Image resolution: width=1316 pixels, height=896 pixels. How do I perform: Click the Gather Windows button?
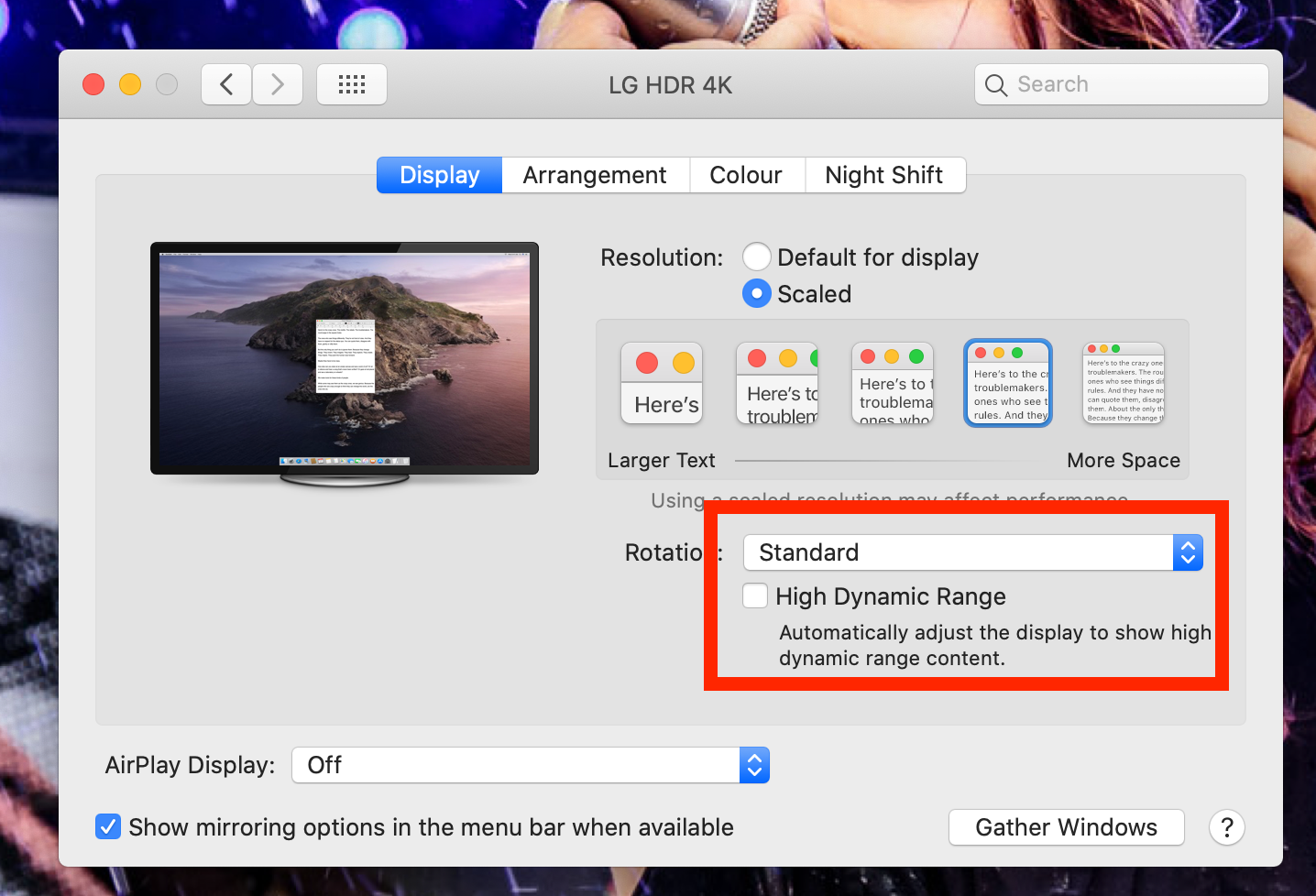tap(1067, 827)
